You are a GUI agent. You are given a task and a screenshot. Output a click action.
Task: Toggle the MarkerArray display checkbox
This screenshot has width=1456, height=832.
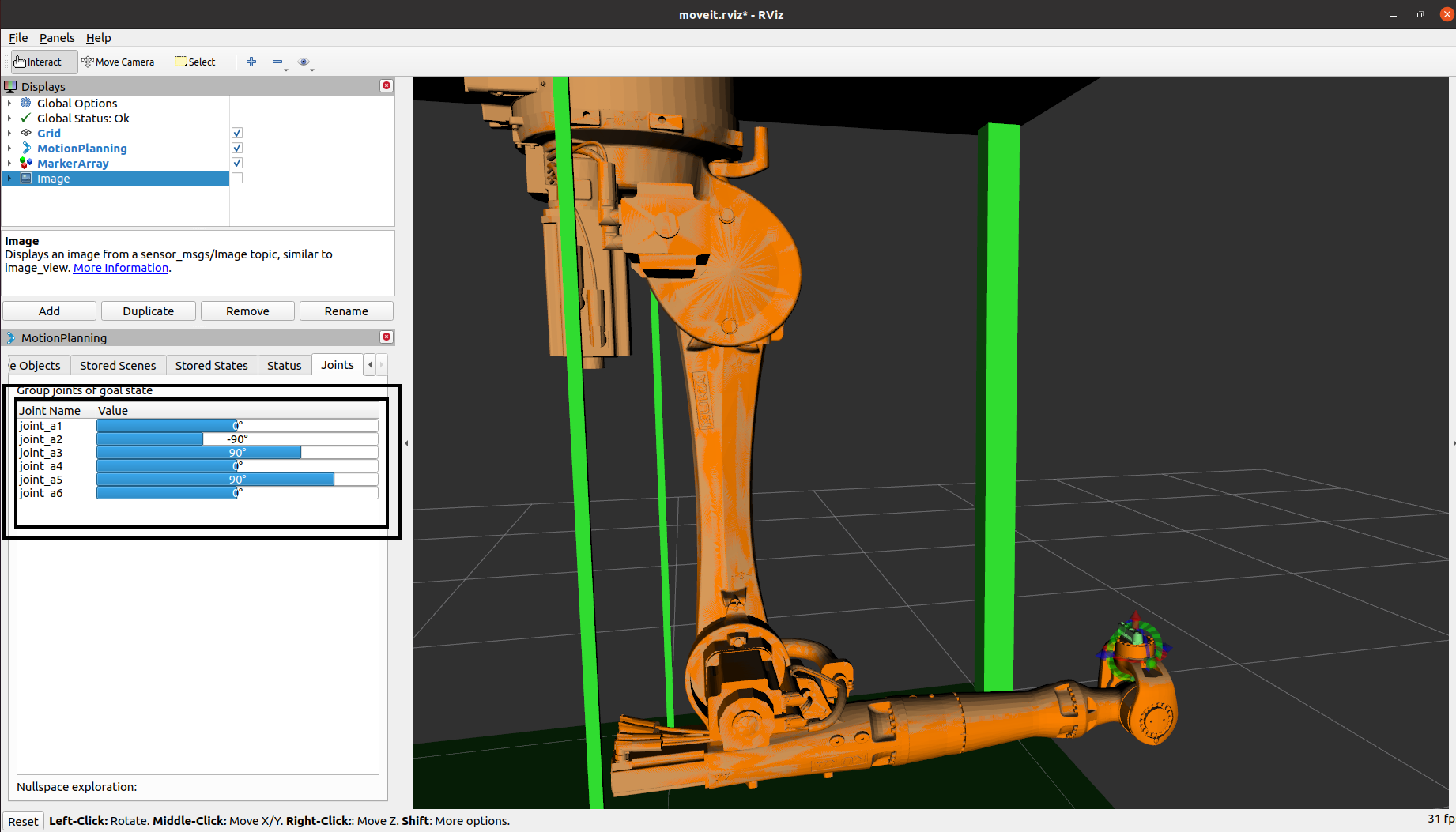[237, 163]
